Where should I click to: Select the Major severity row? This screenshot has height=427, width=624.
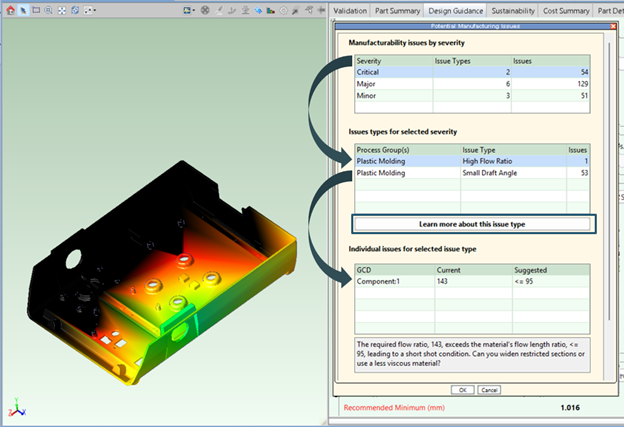(390, 84)
